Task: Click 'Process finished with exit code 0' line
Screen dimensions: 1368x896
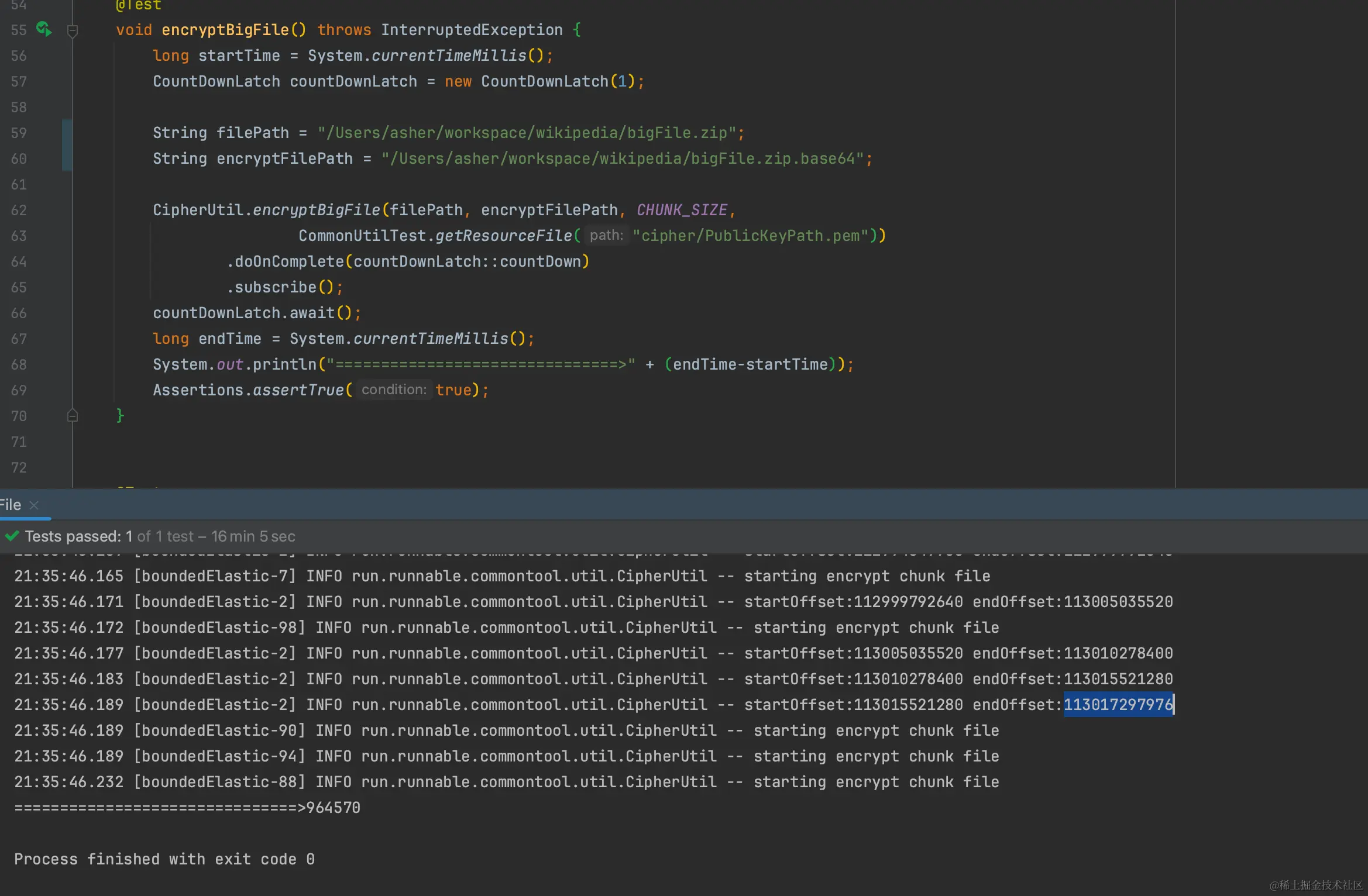Action: click(x=164, y=859)
